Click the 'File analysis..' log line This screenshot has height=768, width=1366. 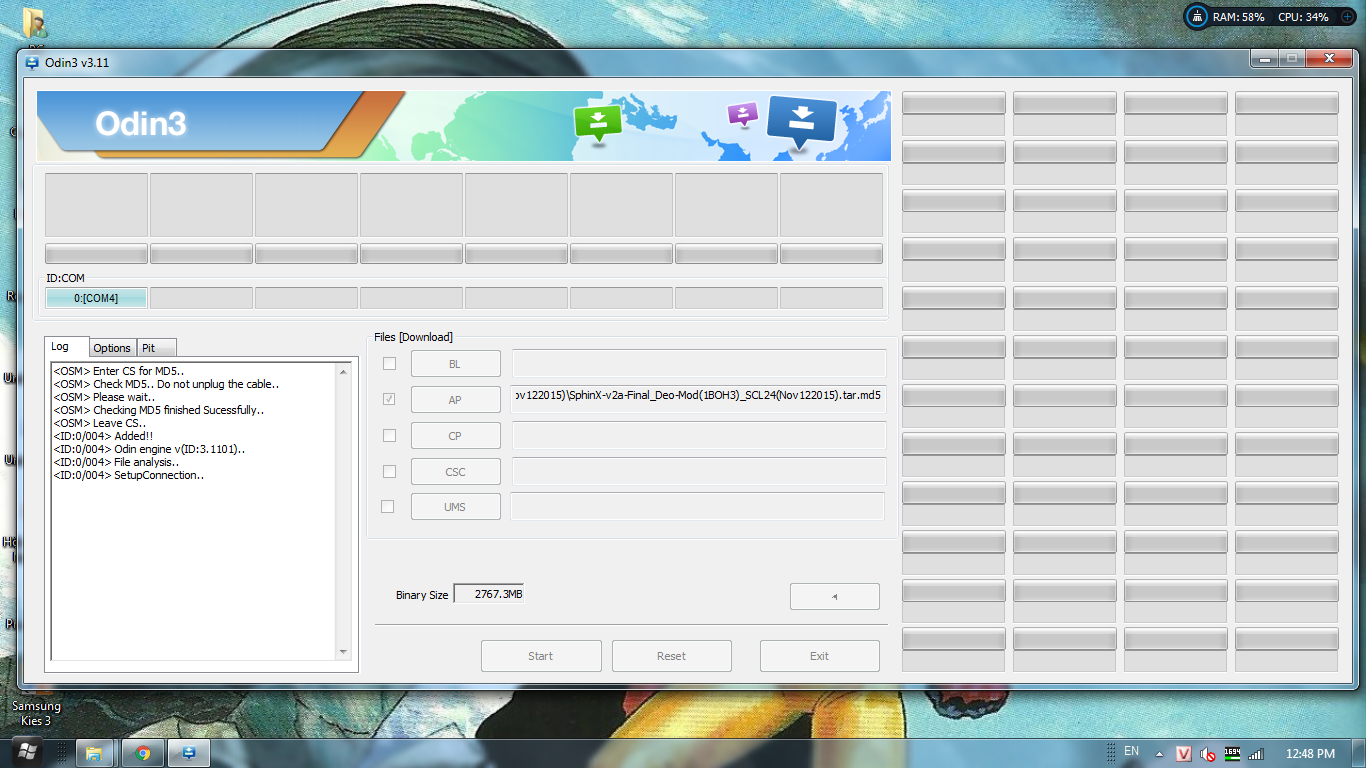tap(117, 462)
